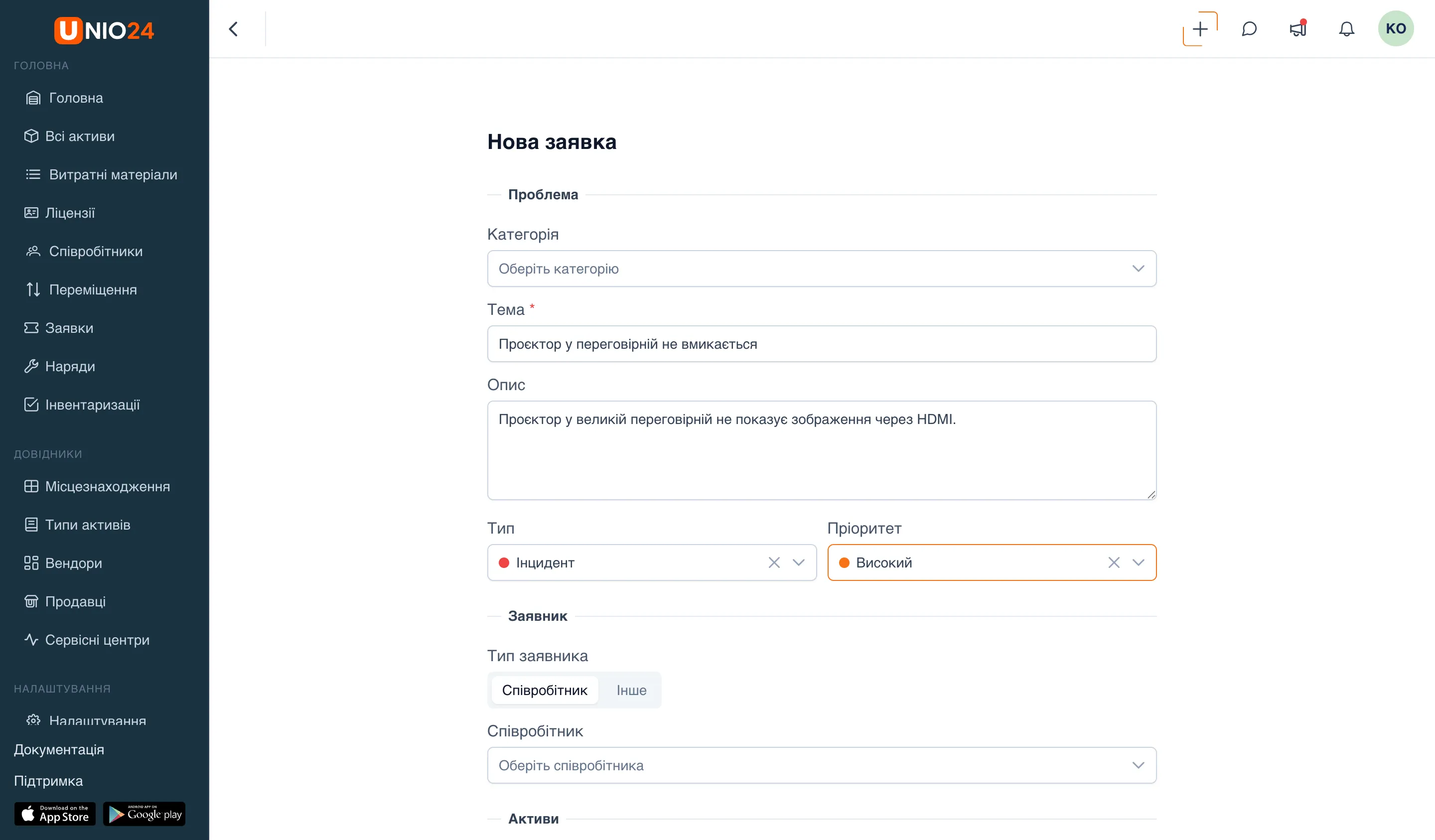Viewport: 1435px width, 840px height.
Task: Open the Документація link
Action: (x=59, y=749)
